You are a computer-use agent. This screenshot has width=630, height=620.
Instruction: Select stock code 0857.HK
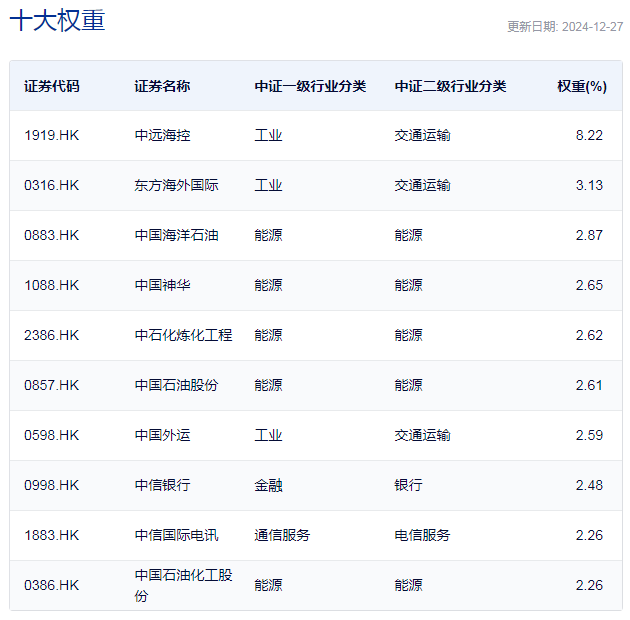[x=51, y=385]
